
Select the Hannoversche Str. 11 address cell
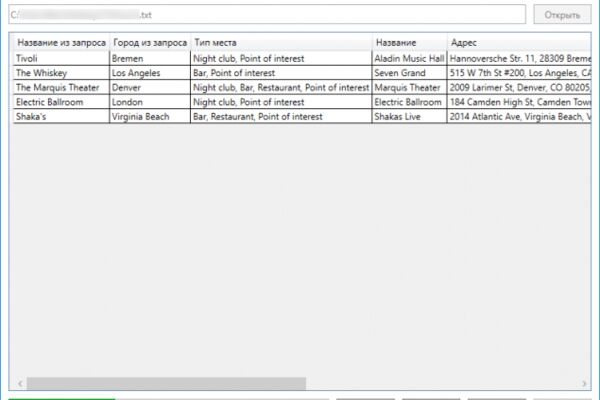pos(519,58)
